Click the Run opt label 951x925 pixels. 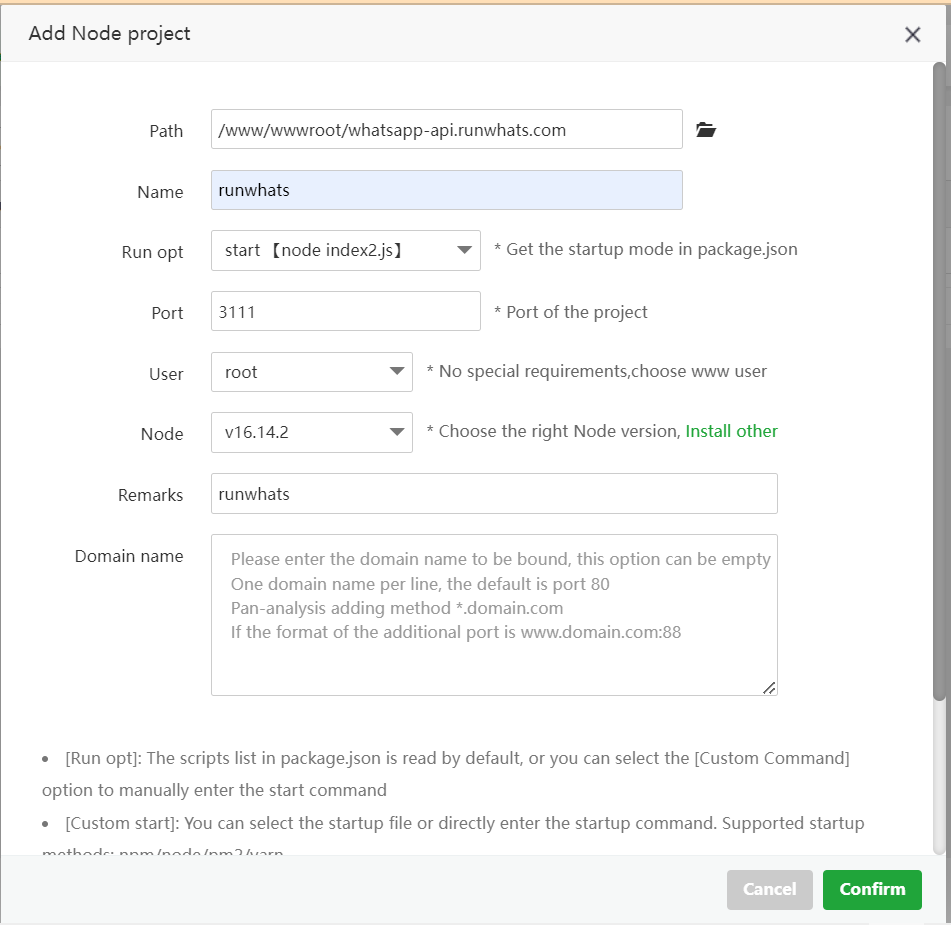(152, 252)
